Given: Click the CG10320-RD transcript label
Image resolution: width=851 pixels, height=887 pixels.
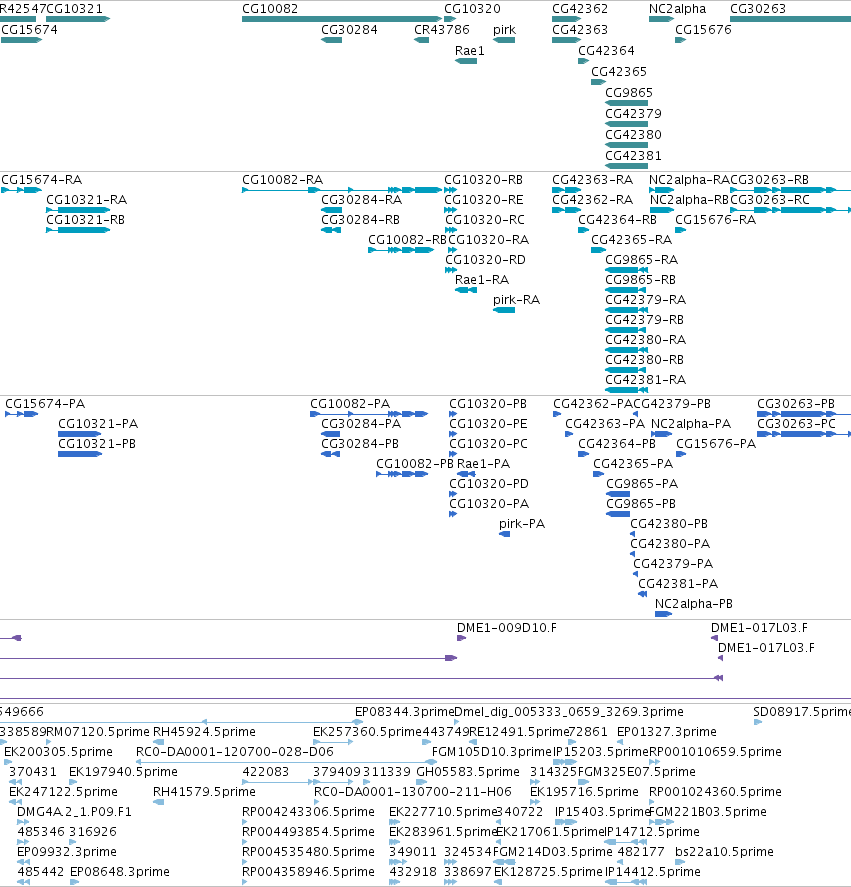Looking at the screenshot, I should coord(485,260).
